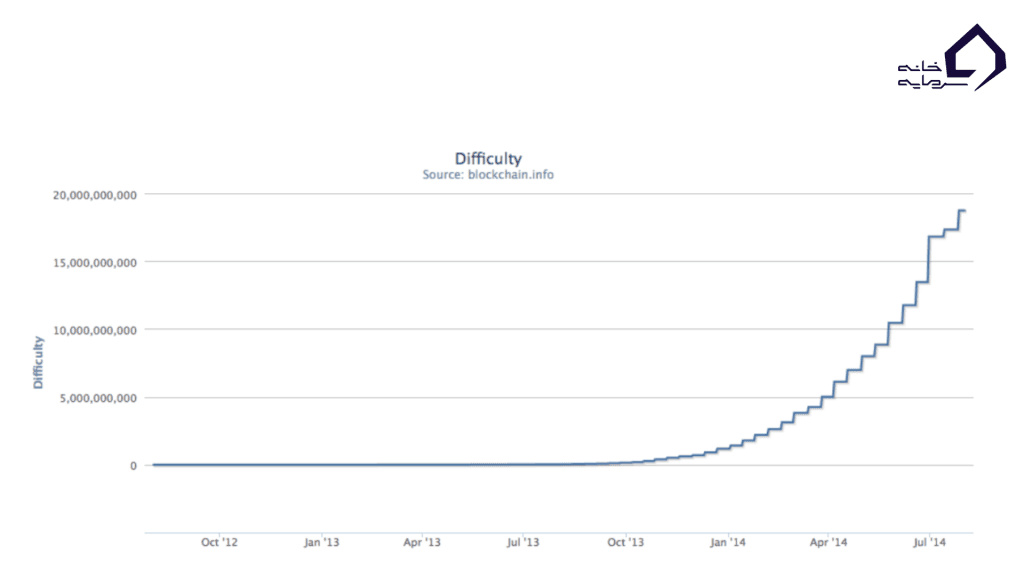Image resolution: width=1024 pixels, height=576 pixels.
Task: Click the vertical "Difficulty" y-axis label
Action: pos(38,362)
